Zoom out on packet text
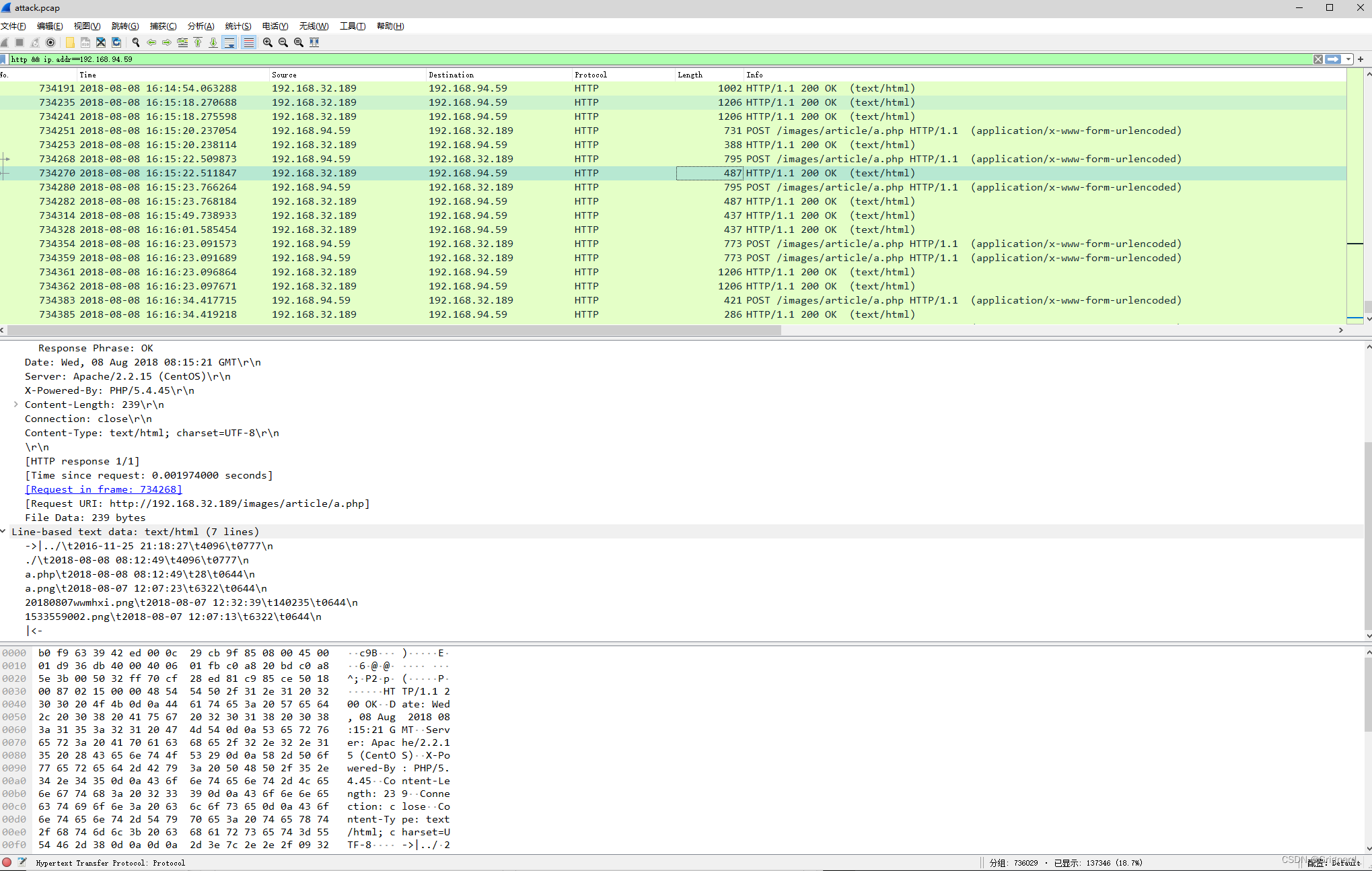1372x871 pixels. pos(283,42)
